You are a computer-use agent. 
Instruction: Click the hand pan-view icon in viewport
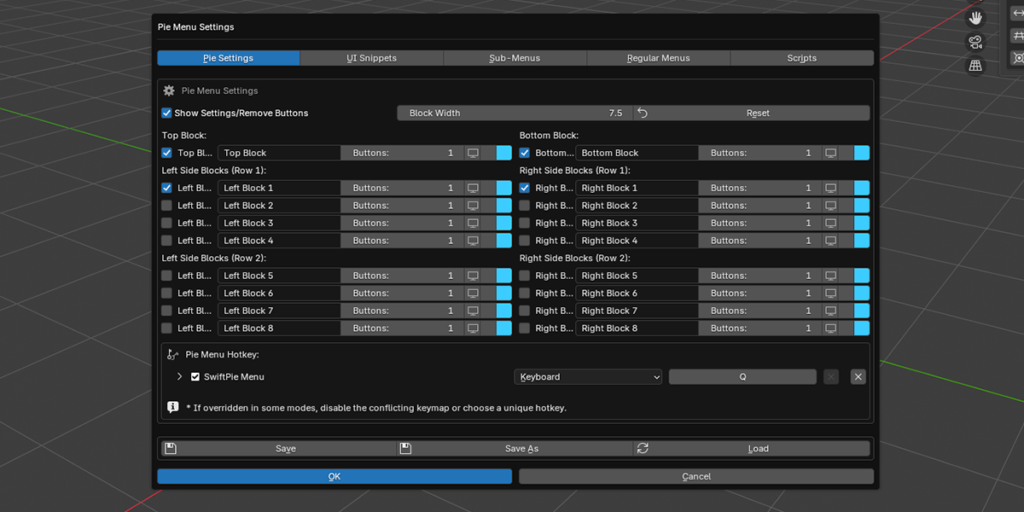[x=976, y=18]
